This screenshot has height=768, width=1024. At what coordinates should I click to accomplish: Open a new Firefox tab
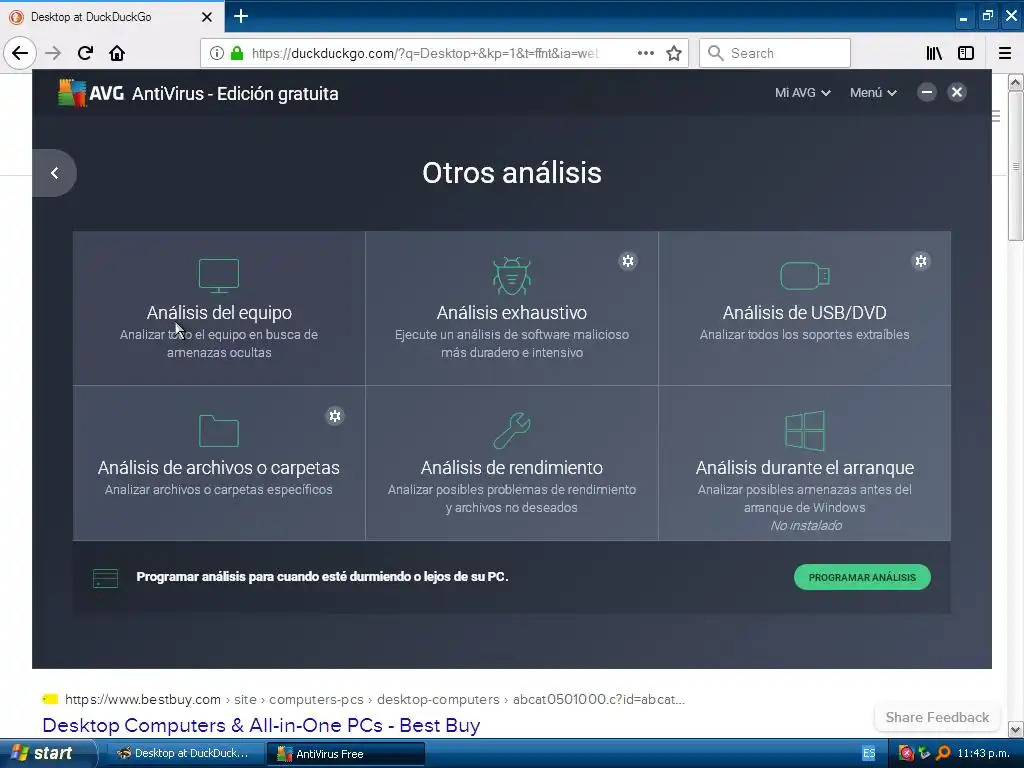tap(241, 16)
